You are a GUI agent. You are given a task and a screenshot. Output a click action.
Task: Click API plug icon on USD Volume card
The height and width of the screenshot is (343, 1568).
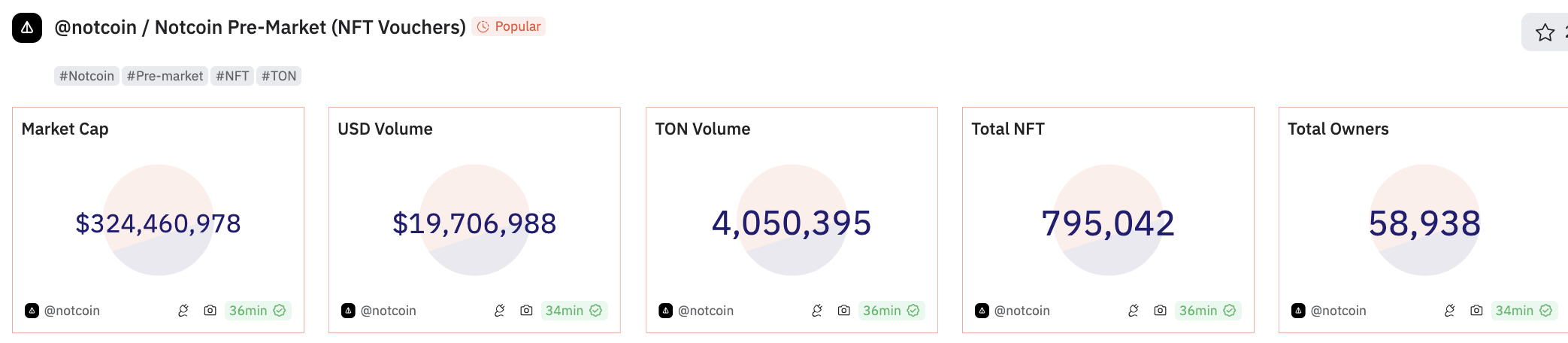coord(500,311)
